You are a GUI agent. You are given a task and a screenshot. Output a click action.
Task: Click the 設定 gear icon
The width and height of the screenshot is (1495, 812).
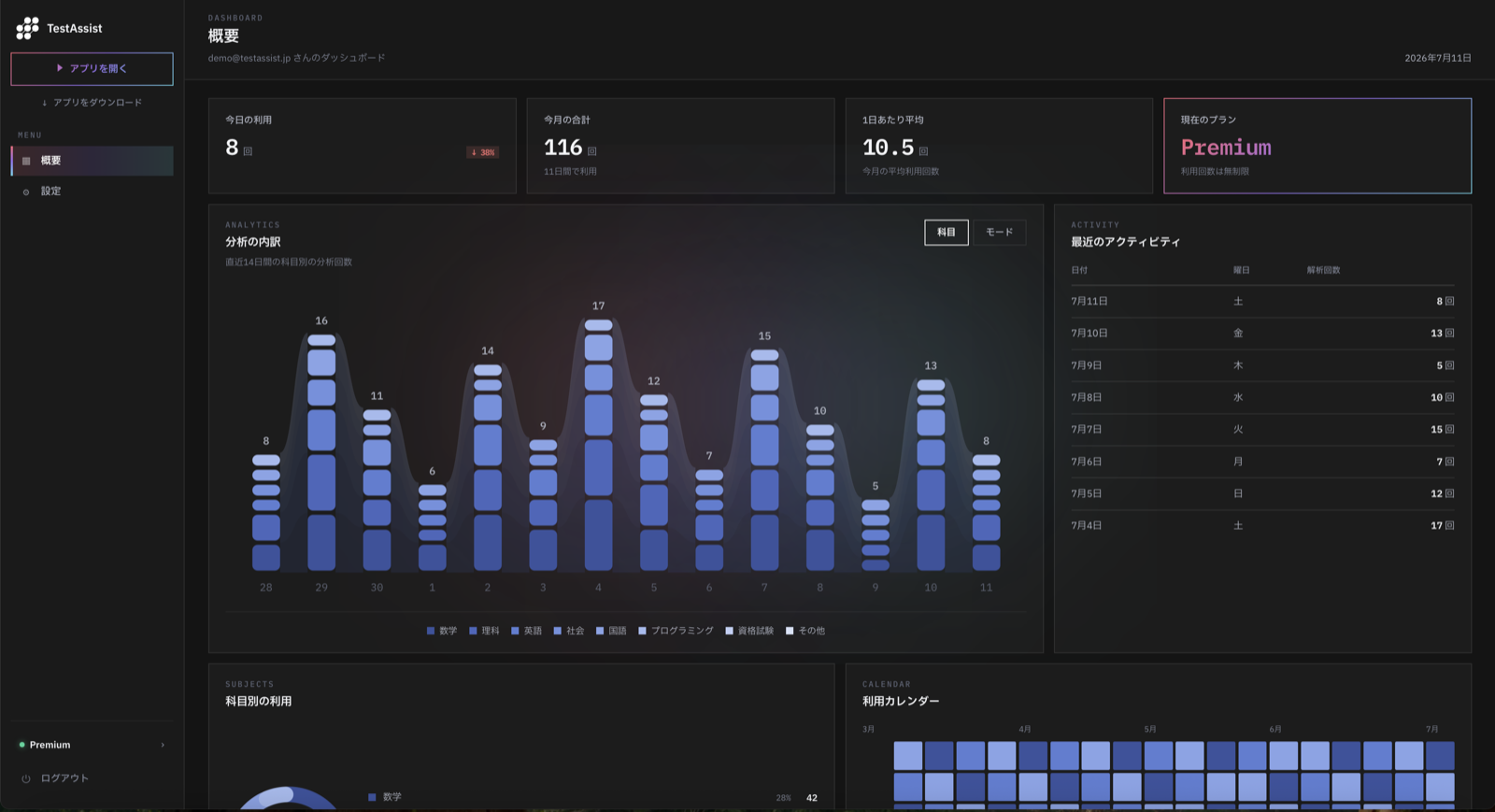click(x=26, y=192)
